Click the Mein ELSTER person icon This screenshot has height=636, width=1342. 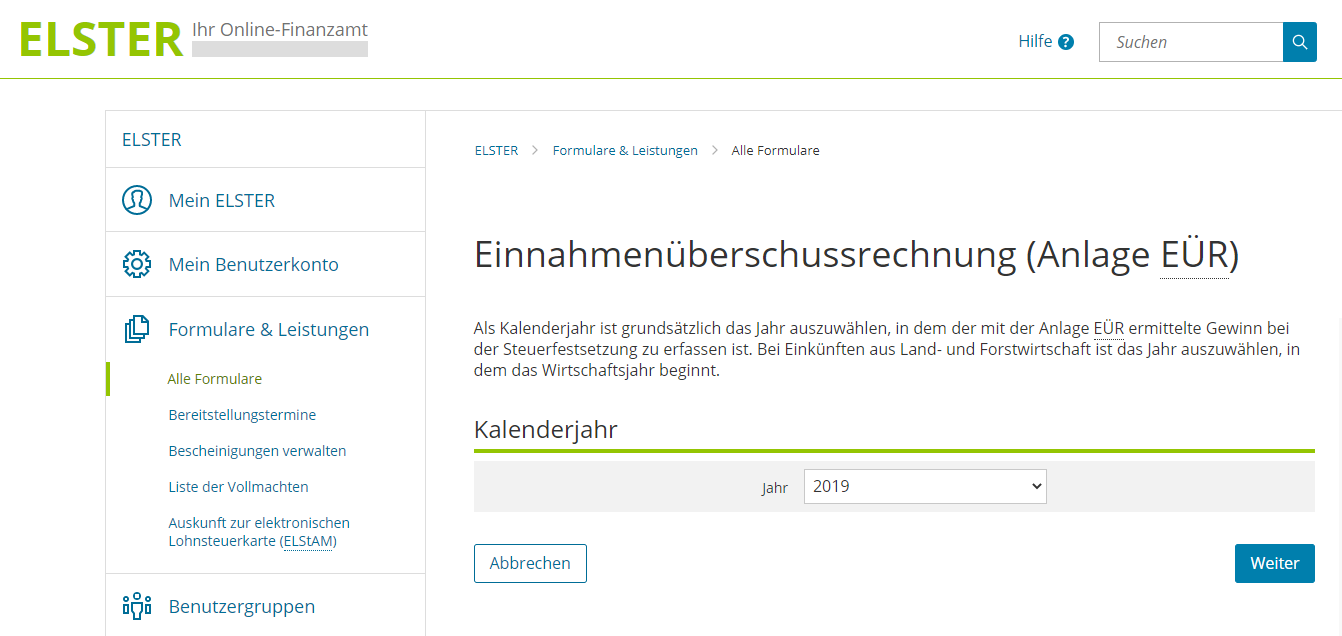click(137, 200)
